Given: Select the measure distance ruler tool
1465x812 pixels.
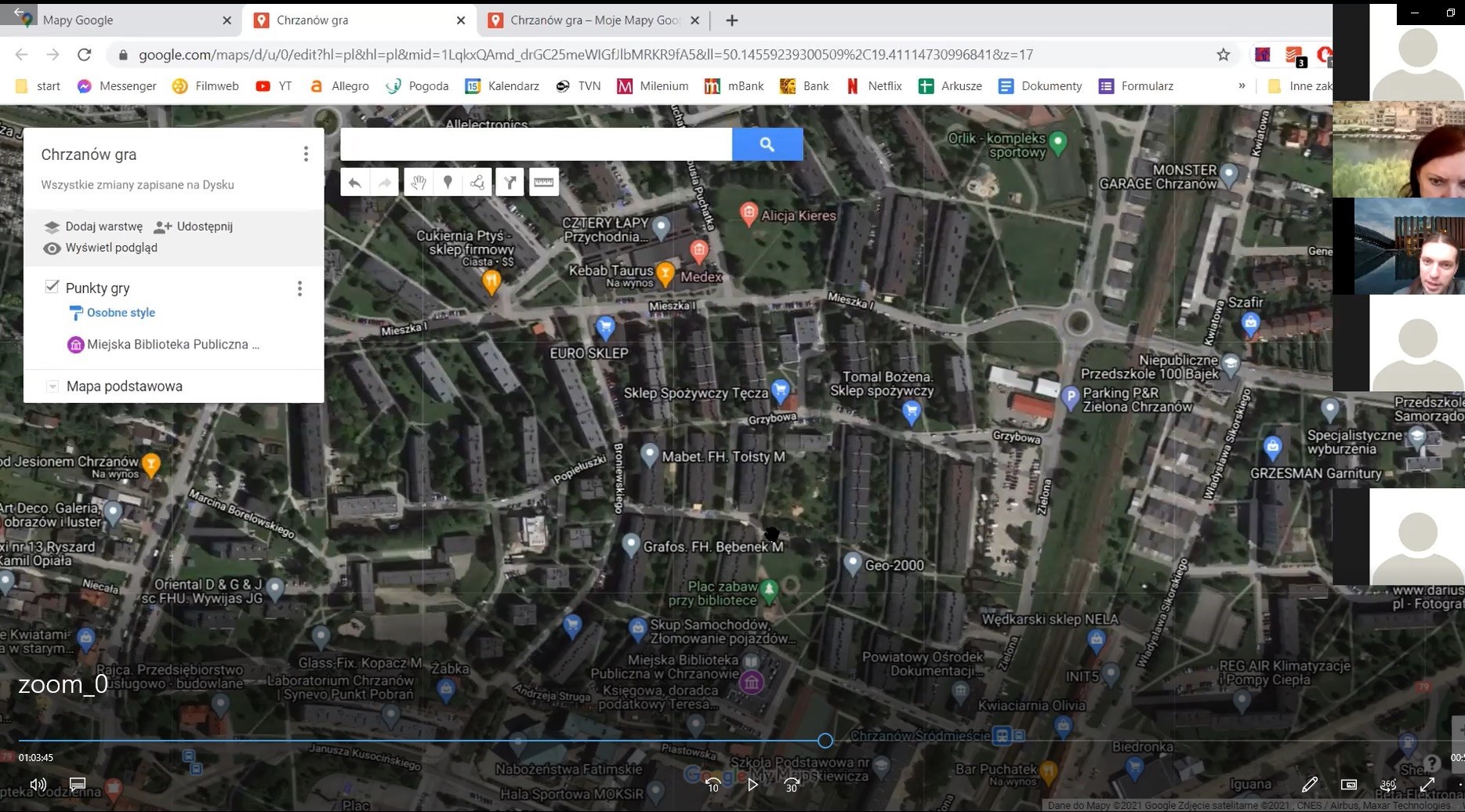Looking at the screenshot, I should [544, 183].
